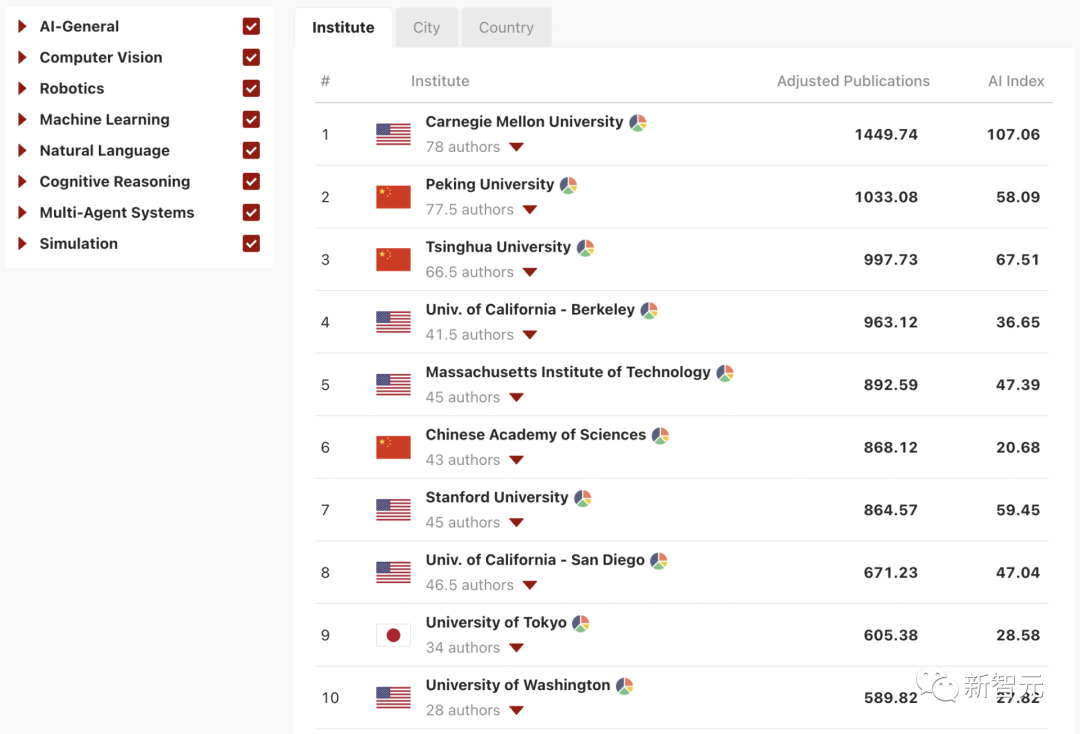Expand Carnegie Mellon's 78 authors list arrow

[x=516, y=148]
